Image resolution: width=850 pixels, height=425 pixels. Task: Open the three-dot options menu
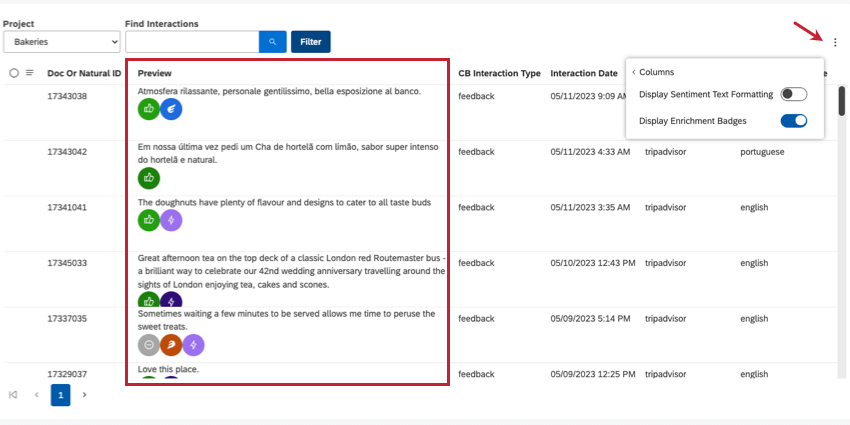(835, 42)
